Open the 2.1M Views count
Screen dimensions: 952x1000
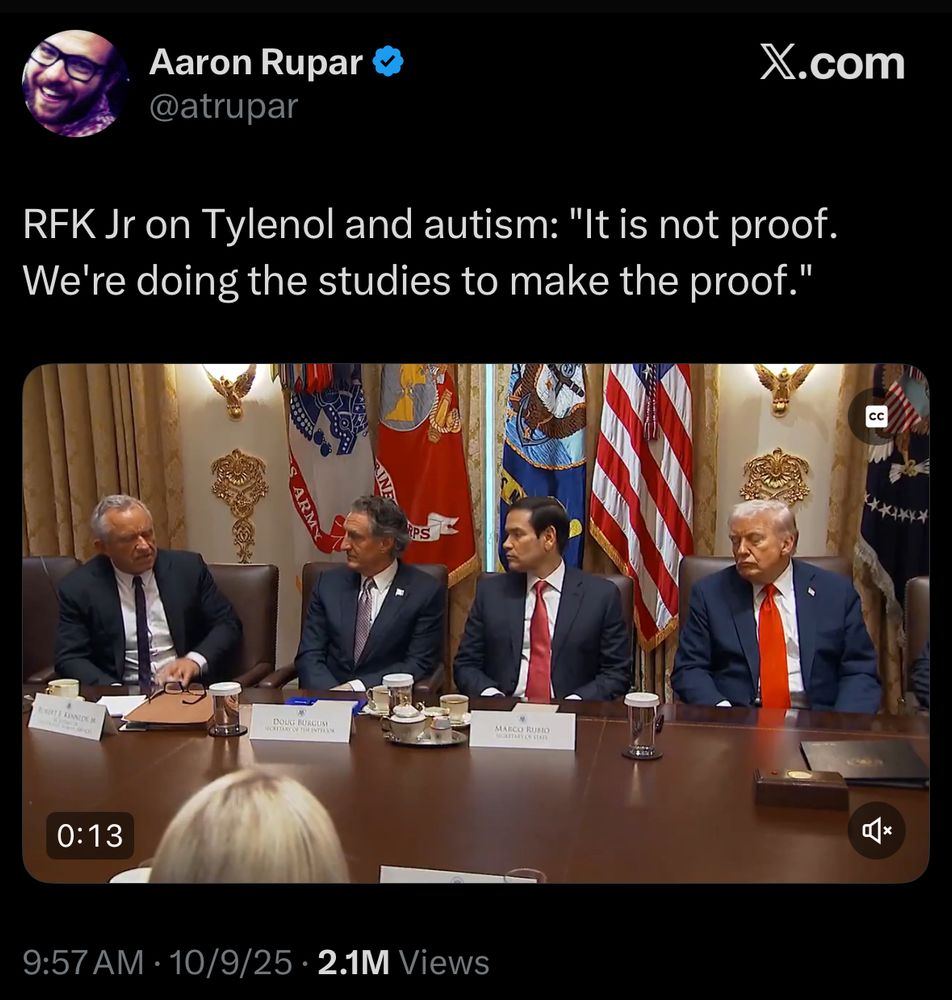(x=403, y=962)
